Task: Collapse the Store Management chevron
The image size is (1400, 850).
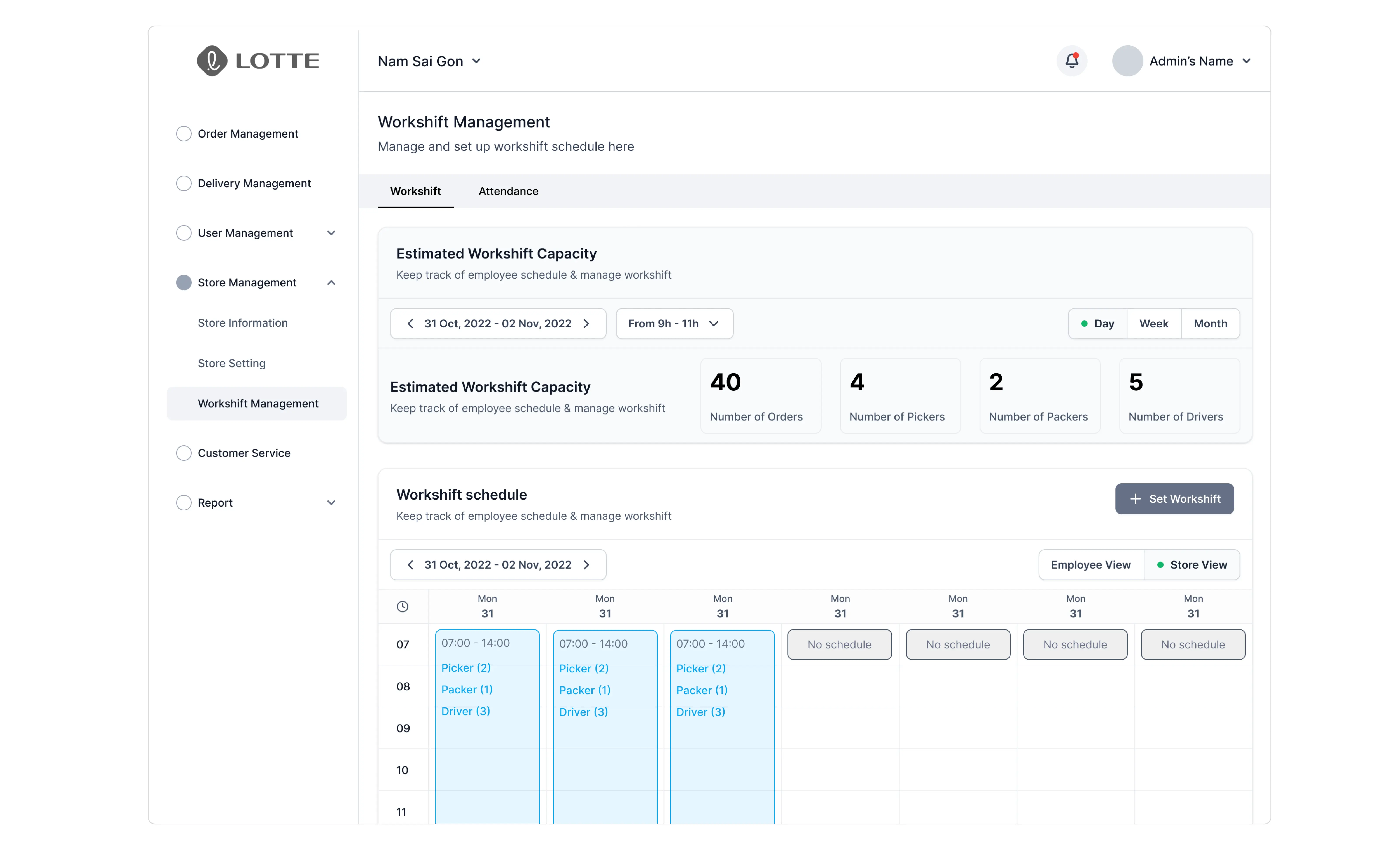Action: 331,283
